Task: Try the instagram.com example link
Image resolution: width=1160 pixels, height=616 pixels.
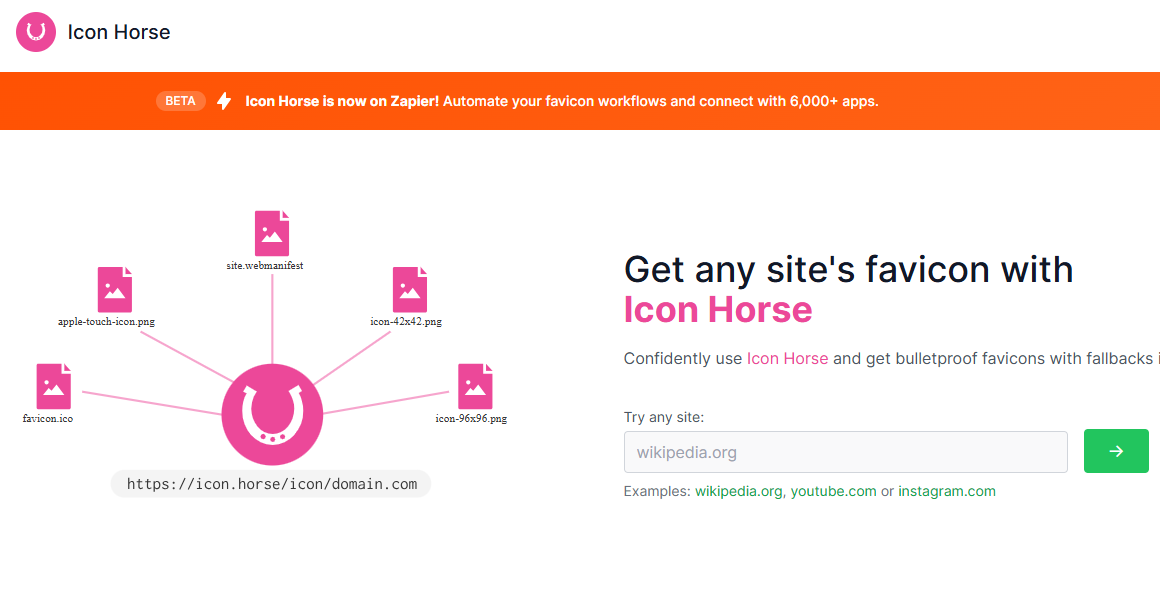Action: pos(947,491)
